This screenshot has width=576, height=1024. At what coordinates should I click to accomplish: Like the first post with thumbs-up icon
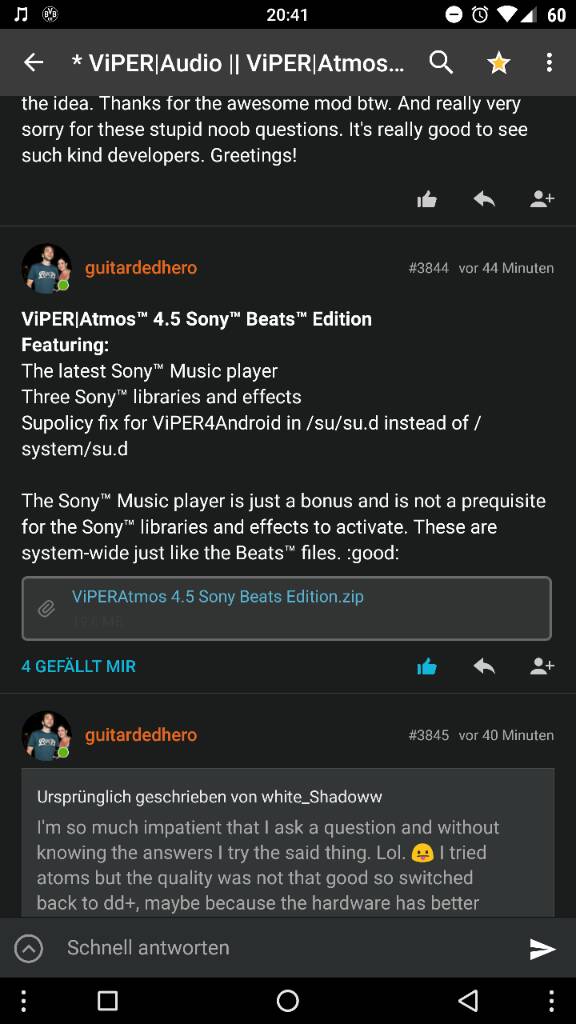(x=426, y=200)
